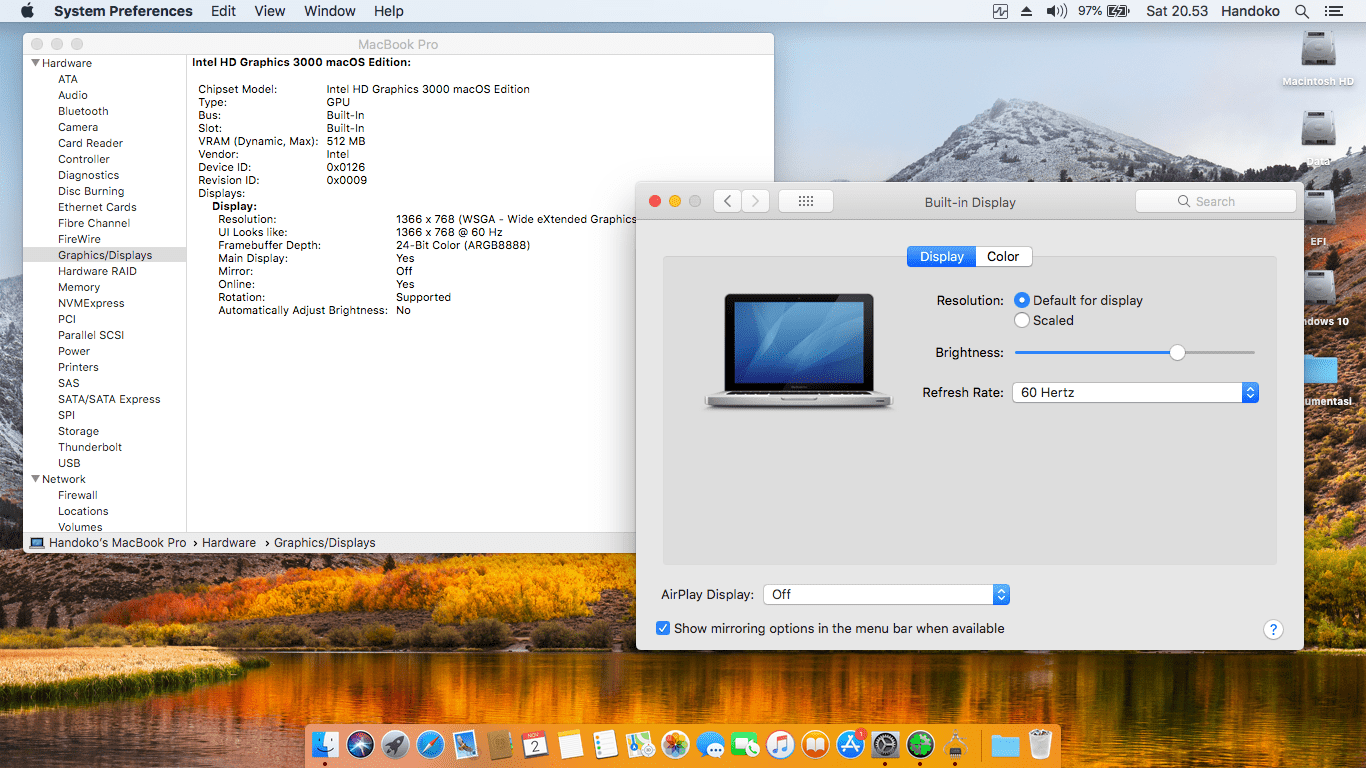Open the folder stack in Dock
The width and height of the screenshot is (1366, 768).
click(1005, 745)
